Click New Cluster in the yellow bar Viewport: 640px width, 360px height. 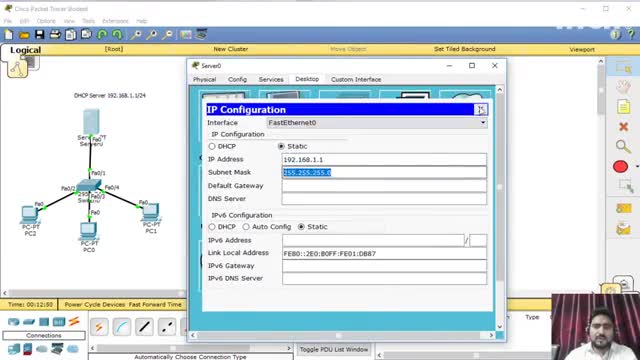[x=231, y=49]
